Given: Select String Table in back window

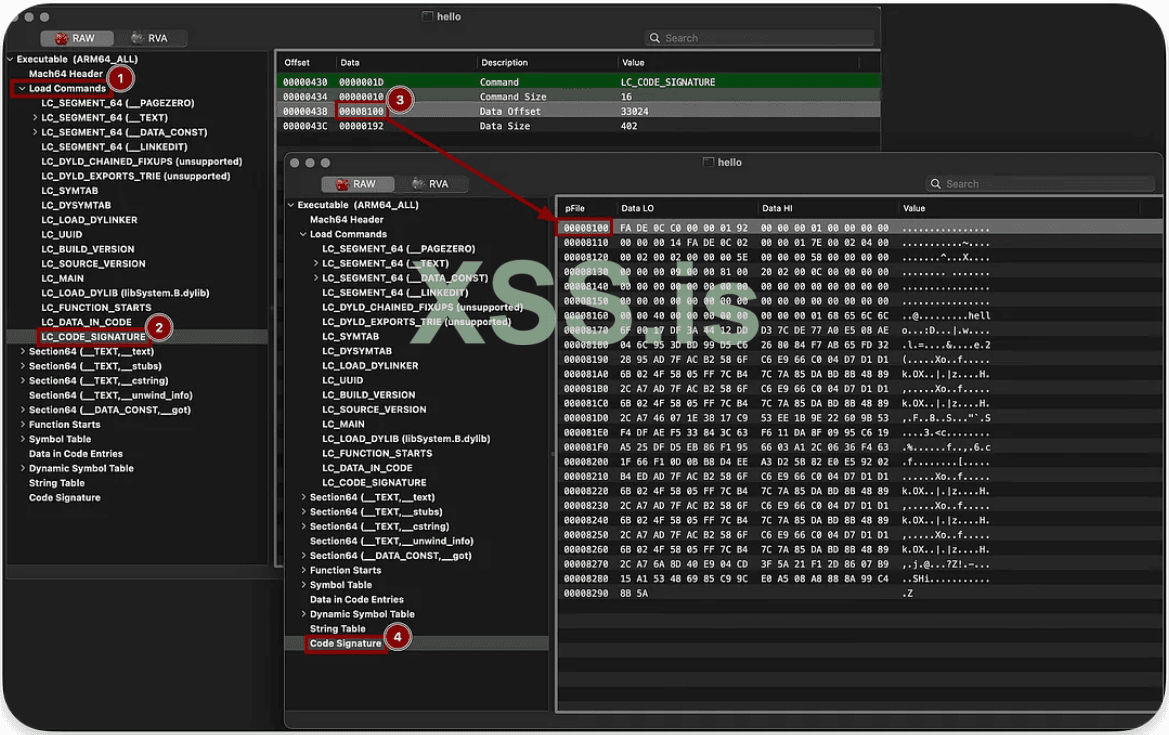Looking at the screenshot, I should tap(57, 483).
